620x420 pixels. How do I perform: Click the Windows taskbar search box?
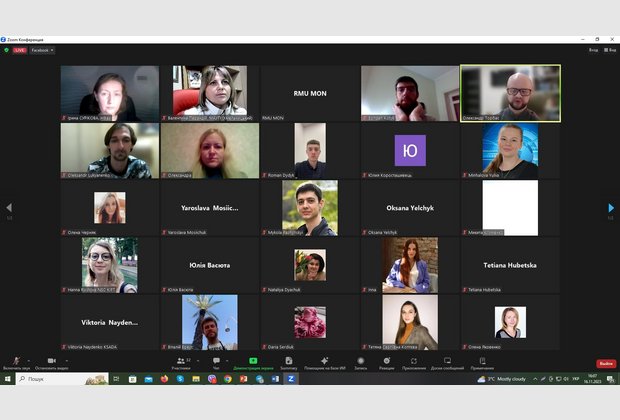click(x=62, y=379)
